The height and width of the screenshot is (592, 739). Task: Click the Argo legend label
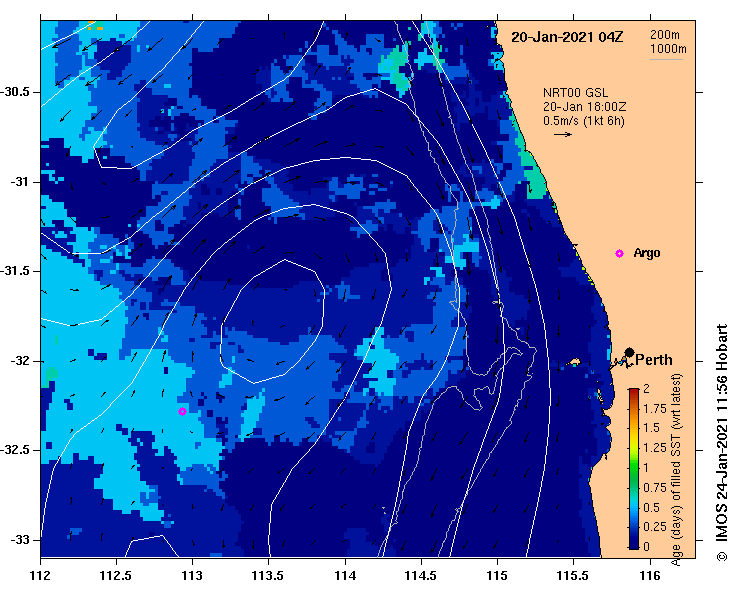(647, 253)
